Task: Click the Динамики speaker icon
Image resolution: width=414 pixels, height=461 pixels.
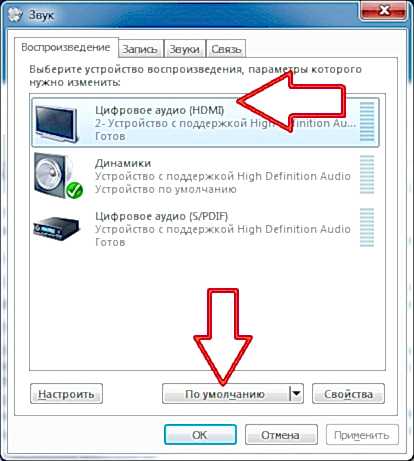Action: [x=57, y=176]
